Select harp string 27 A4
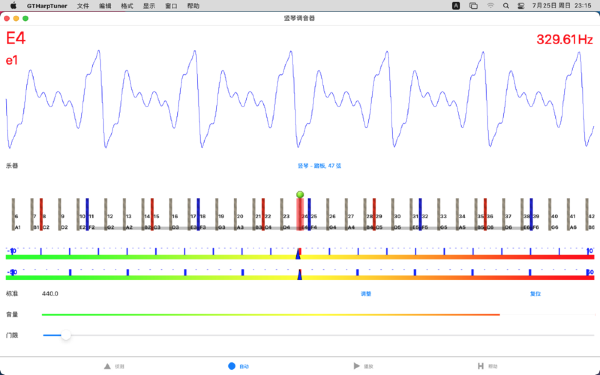The height and width of the screenshot is (375, 600). (346, 214)
